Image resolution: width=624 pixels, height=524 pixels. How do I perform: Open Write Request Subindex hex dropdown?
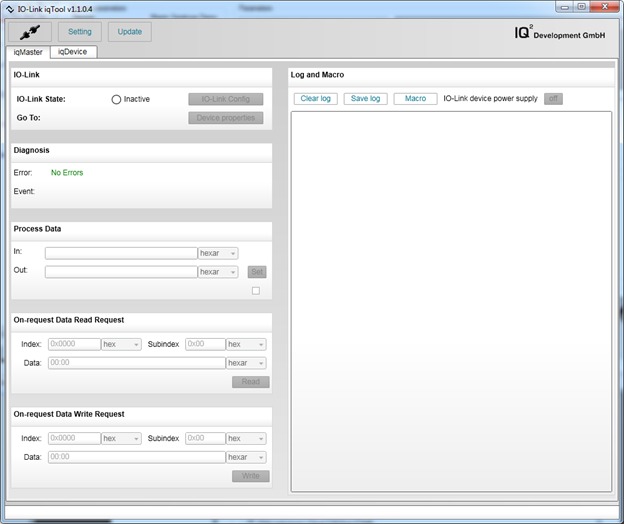pyautogui.click(x=246, y=438)
